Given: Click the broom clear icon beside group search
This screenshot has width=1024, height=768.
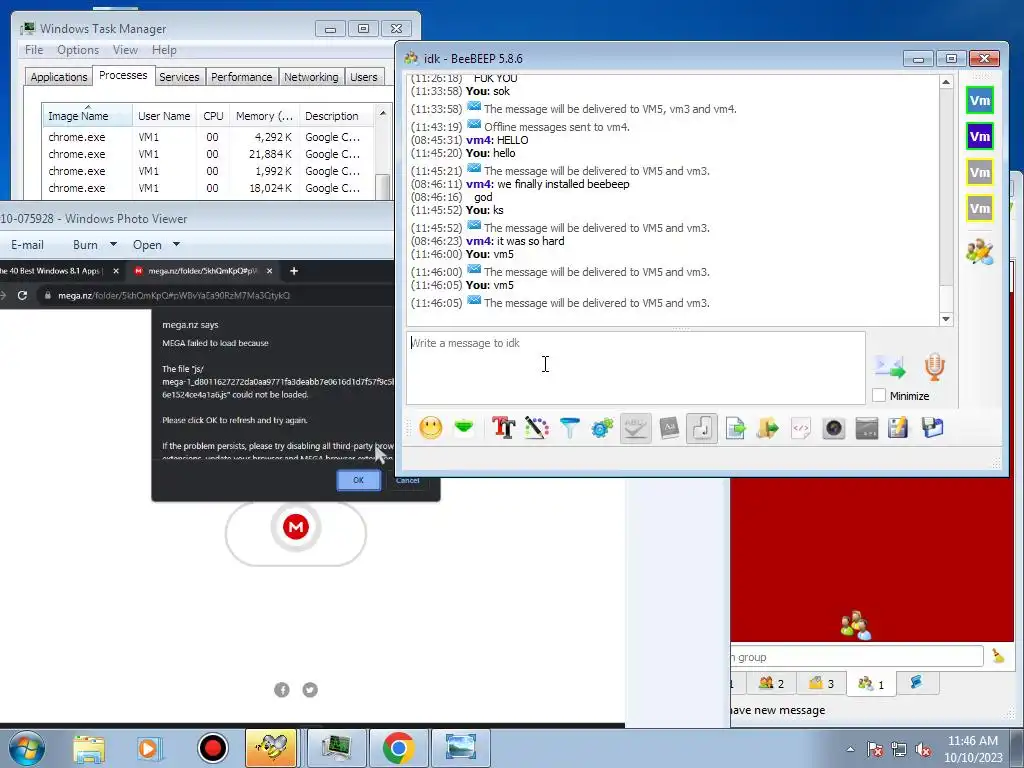Looking at the screenshot, I should 998,656.
